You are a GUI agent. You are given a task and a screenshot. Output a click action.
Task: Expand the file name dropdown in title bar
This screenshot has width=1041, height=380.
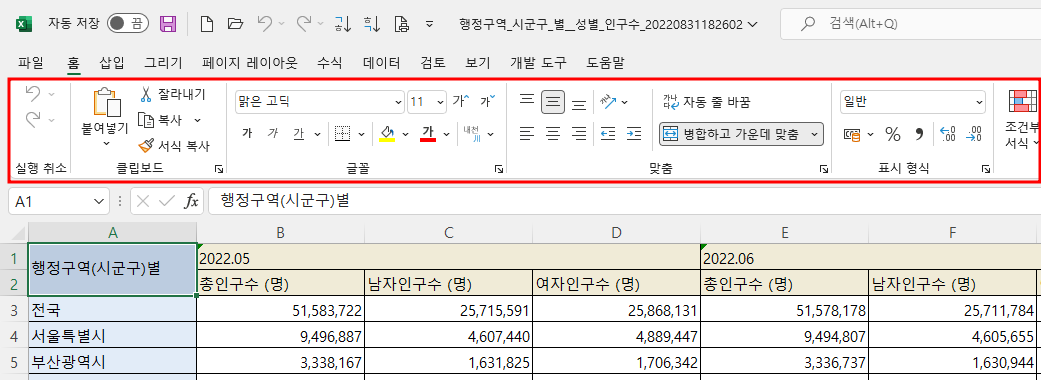tap(752, 25)
